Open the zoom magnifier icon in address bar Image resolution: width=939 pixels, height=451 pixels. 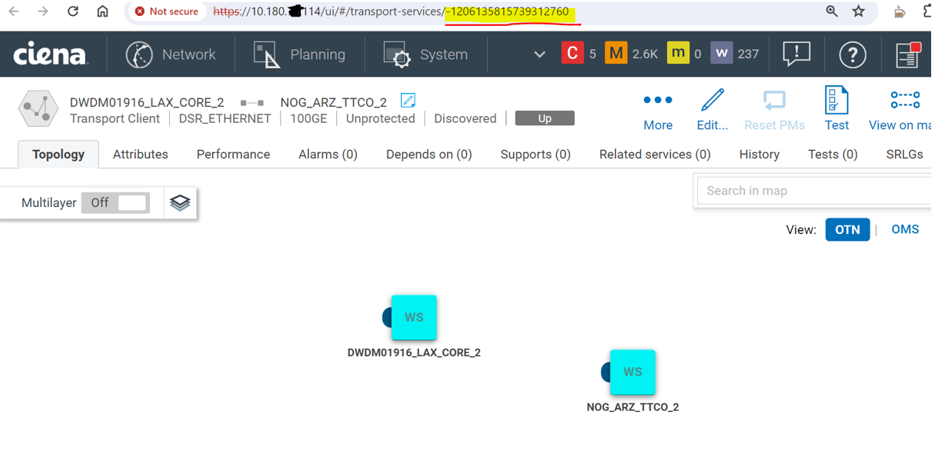coord(831,11)
